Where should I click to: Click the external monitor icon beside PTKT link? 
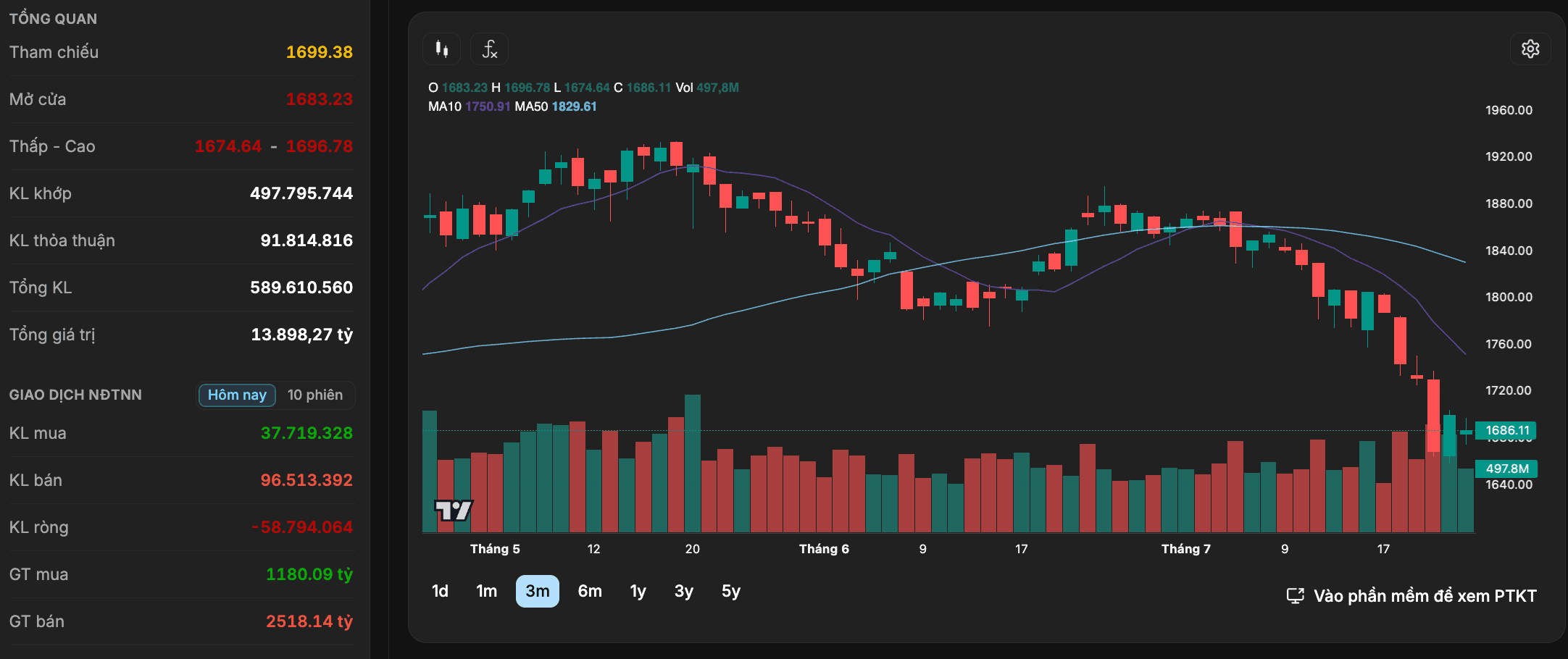click(x=1295, y=596)
